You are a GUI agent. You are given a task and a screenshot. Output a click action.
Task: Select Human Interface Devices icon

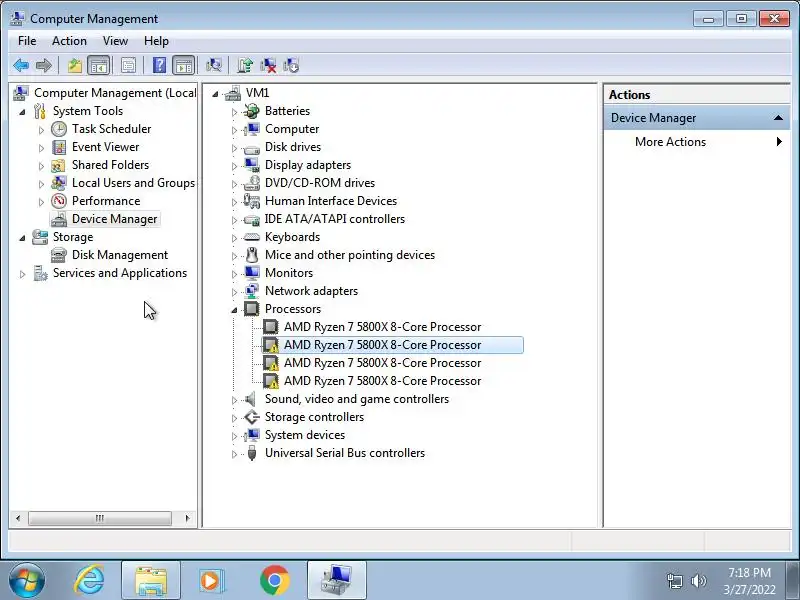click(252, 201)
